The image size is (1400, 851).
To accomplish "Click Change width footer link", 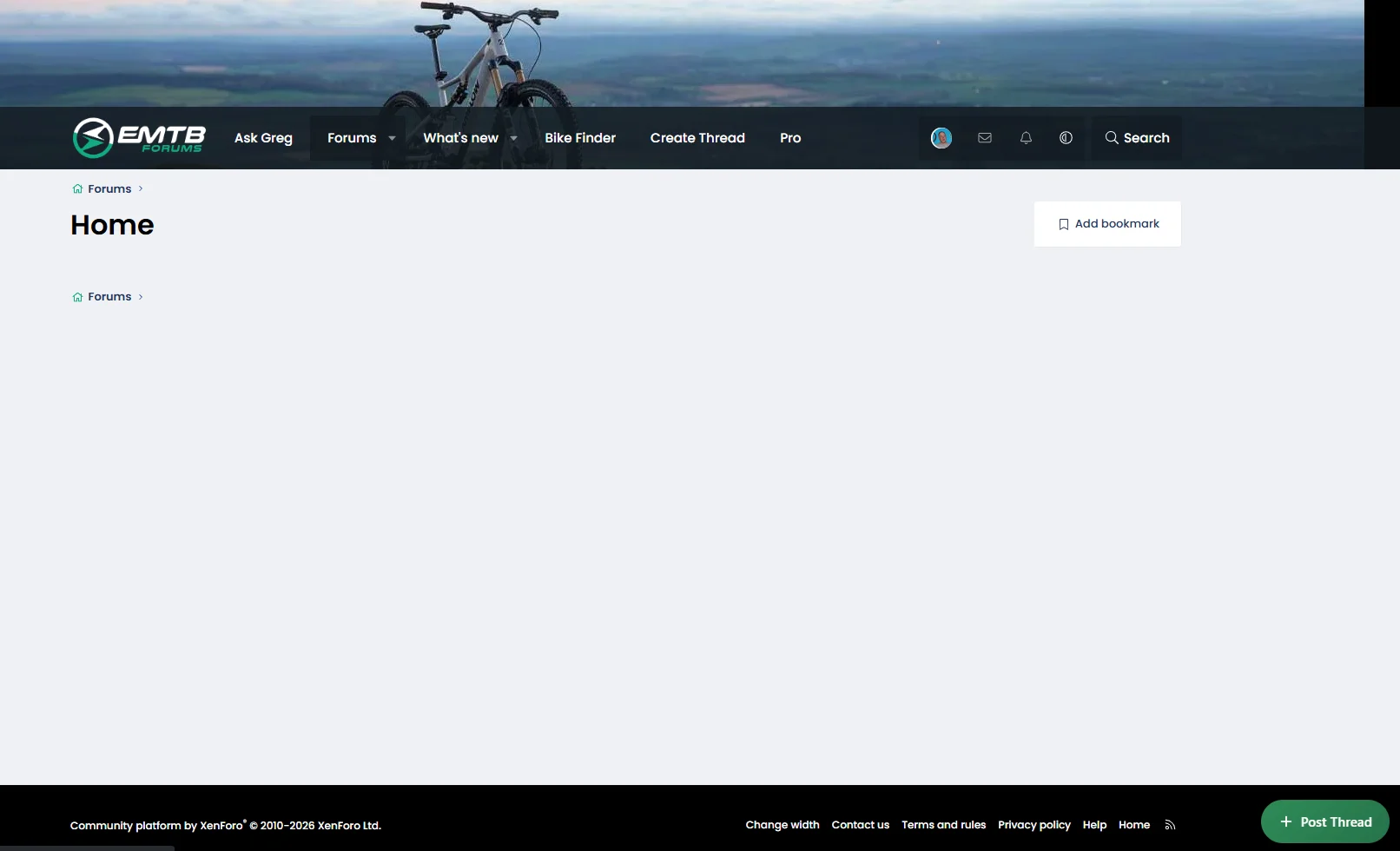I will (x=783, y=825).
